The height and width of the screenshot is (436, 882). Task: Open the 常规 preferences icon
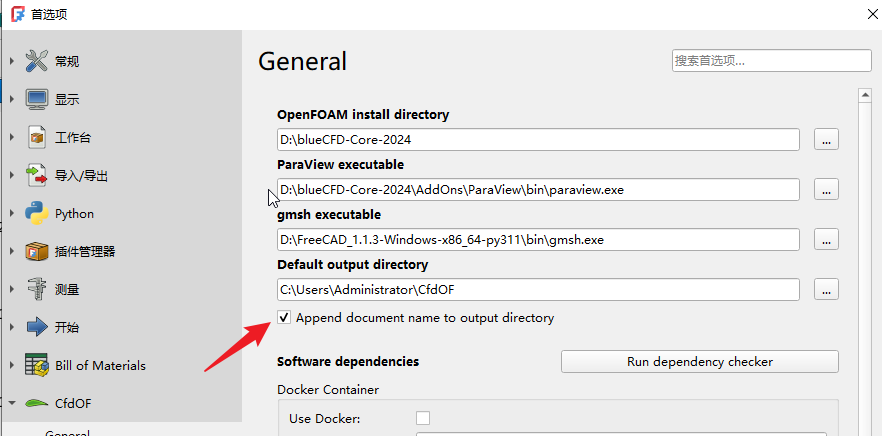click(37, 61)
